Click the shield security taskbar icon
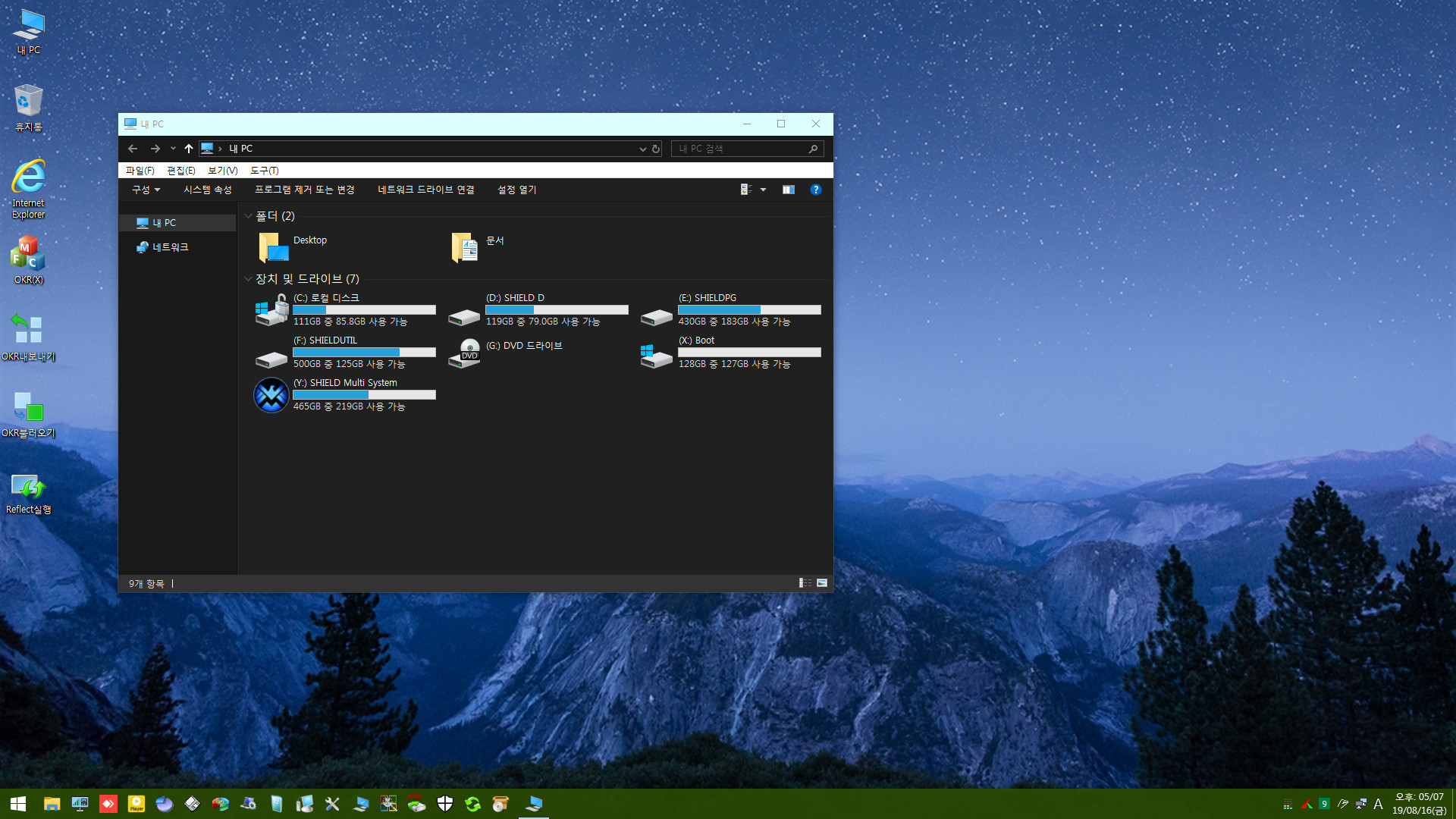The height and width of the screenshot is (819, 1456). tap(445, 804)
